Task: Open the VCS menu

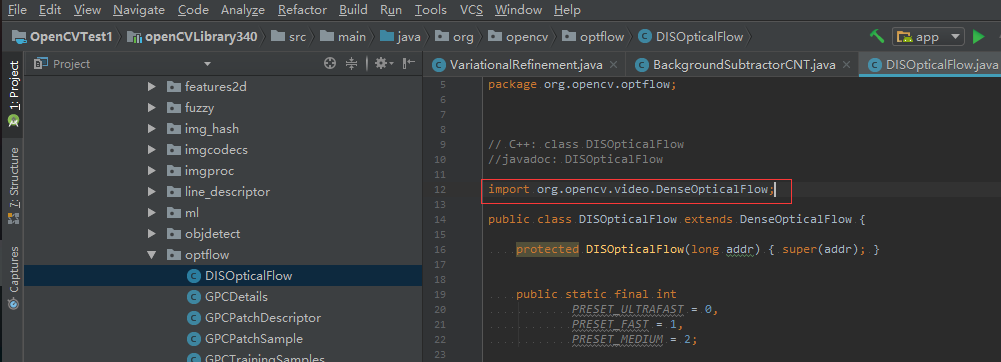Action: (x=471, y=10)
